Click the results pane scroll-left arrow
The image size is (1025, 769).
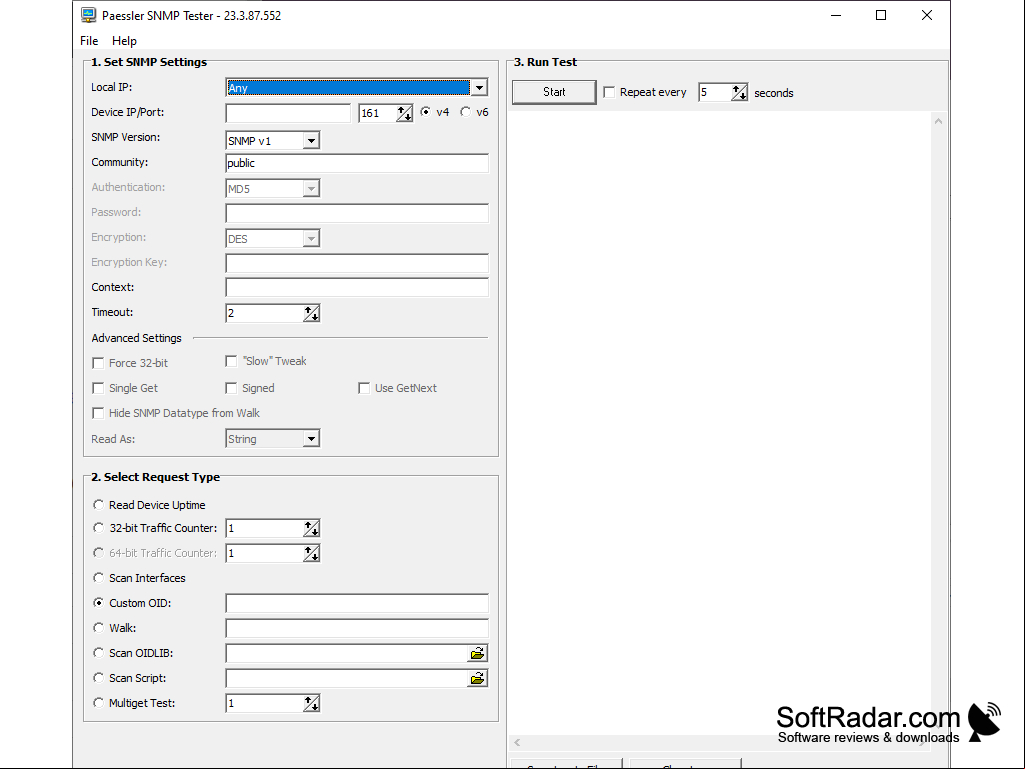[x=517, y=742]
